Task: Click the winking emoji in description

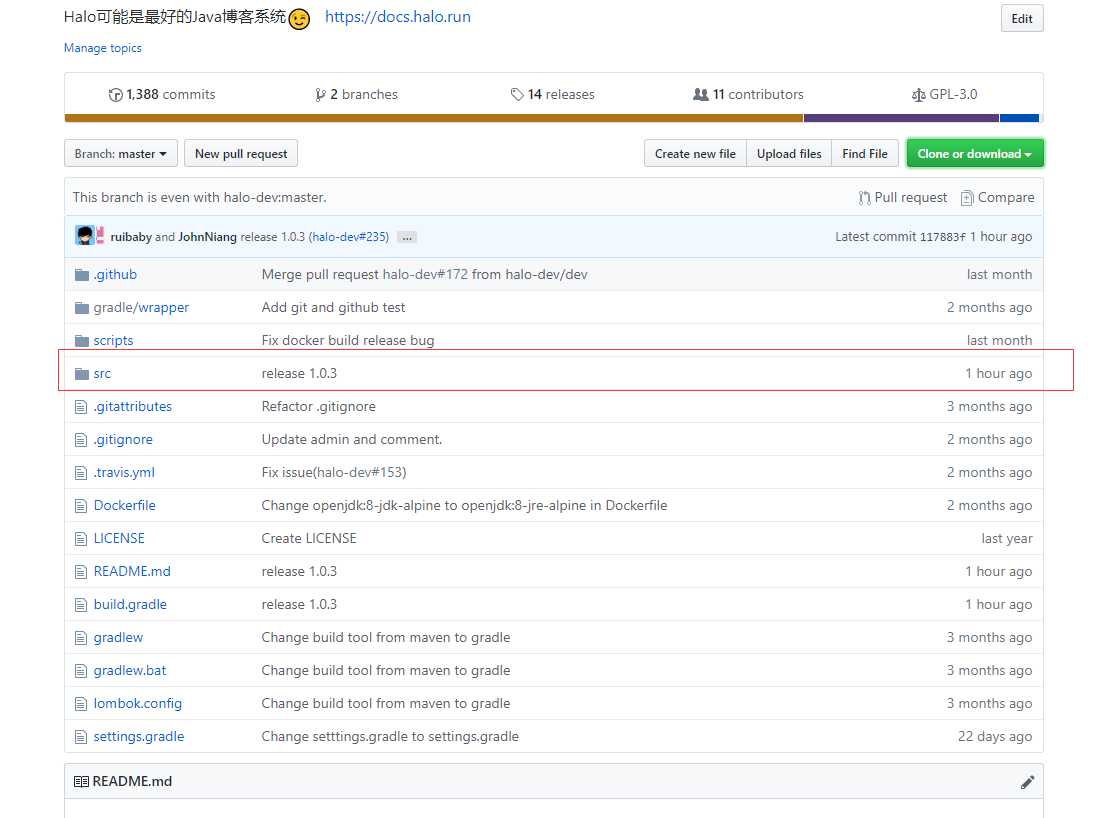Action: tap(299, 19)
